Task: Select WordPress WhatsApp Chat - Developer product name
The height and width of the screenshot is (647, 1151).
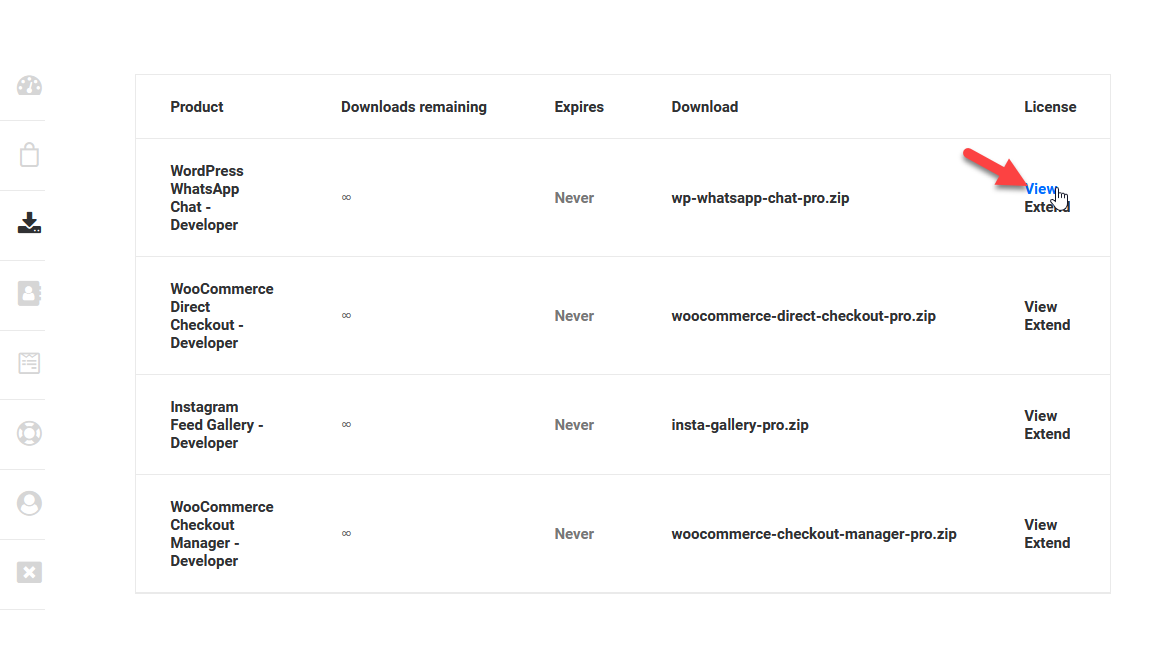Action: [x=207, y=198]
